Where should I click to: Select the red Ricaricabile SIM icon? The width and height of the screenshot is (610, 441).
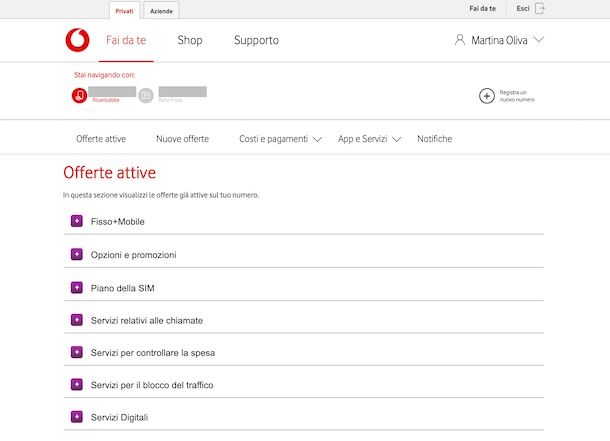click(79, 96)
